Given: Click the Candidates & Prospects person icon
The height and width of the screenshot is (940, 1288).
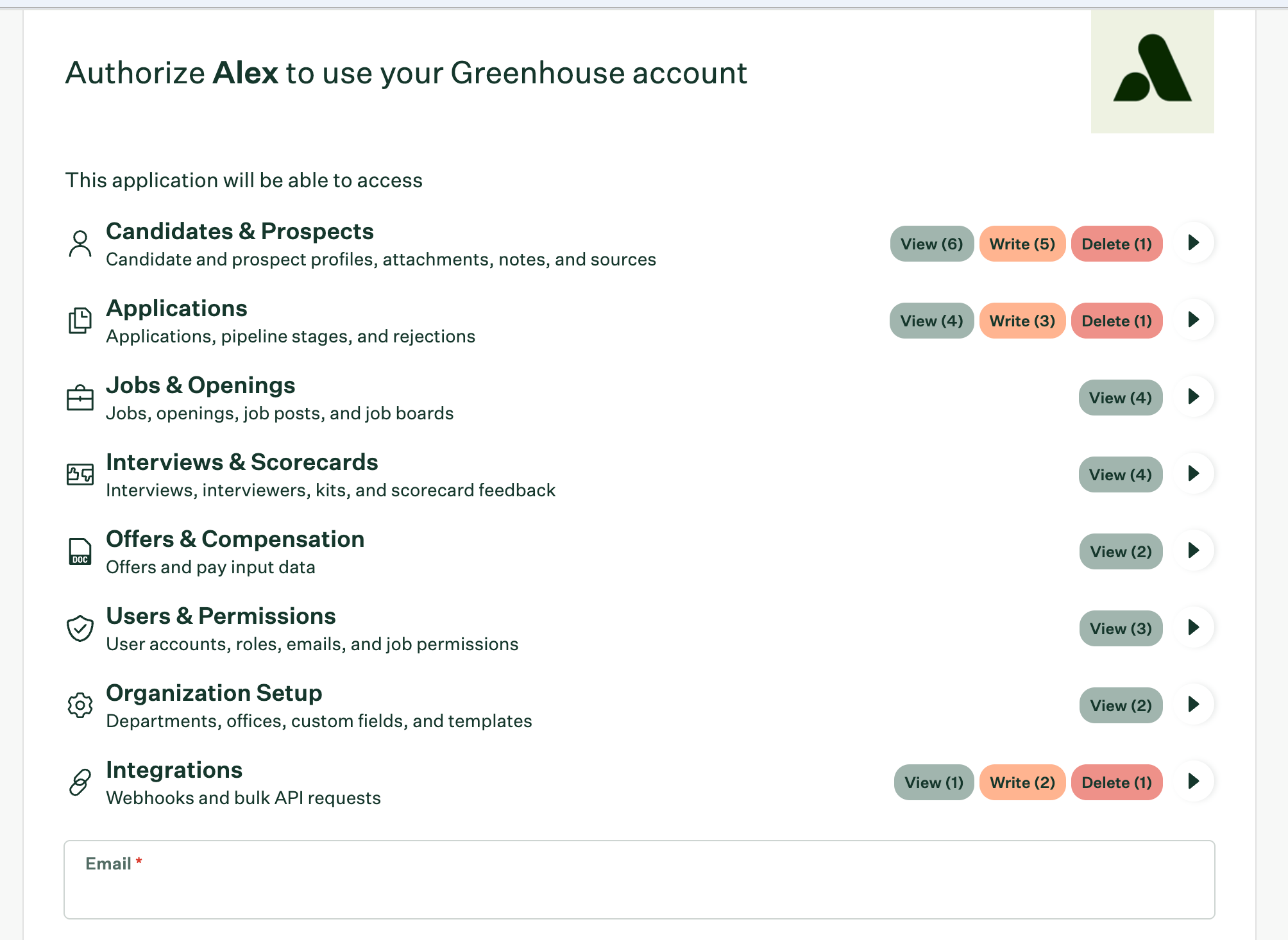Looking at the screenshot, I should (80, 244).
